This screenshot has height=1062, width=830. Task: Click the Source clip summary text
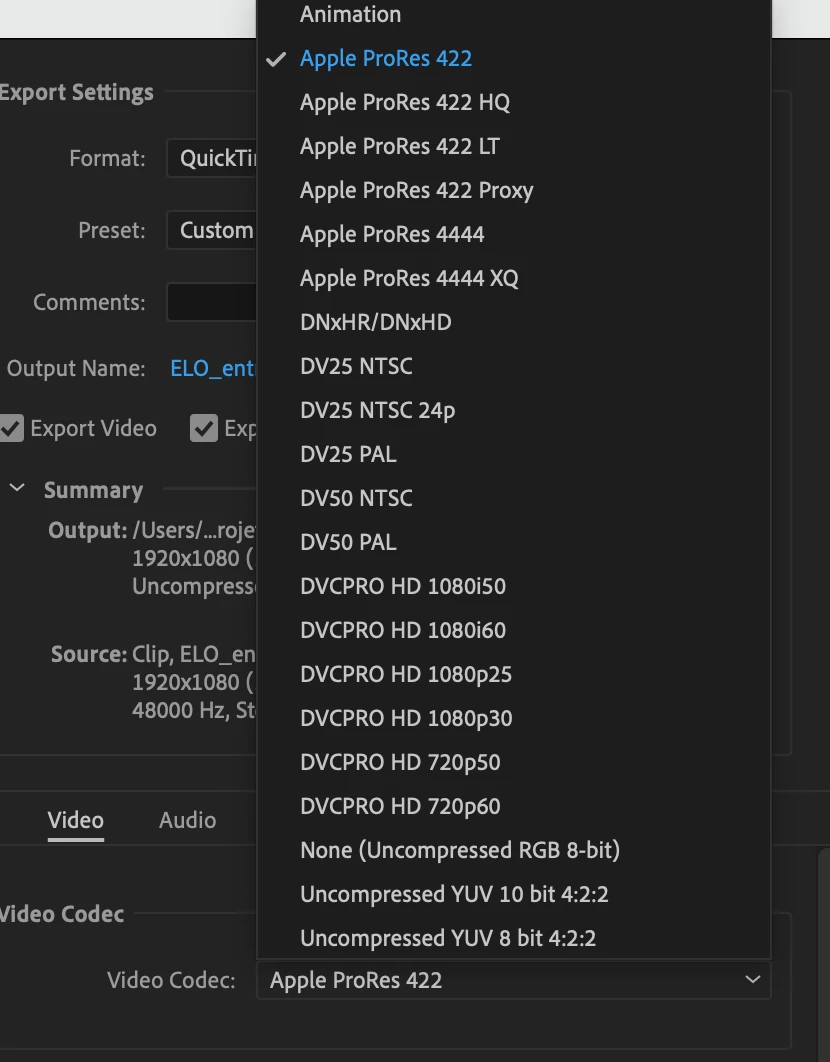pos(194,654)
